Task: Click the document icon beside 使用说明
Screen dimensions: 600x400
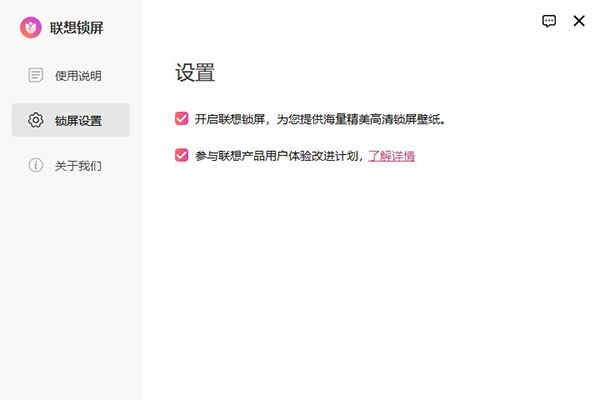Action: pyautogui.click(x=36, y=75)
